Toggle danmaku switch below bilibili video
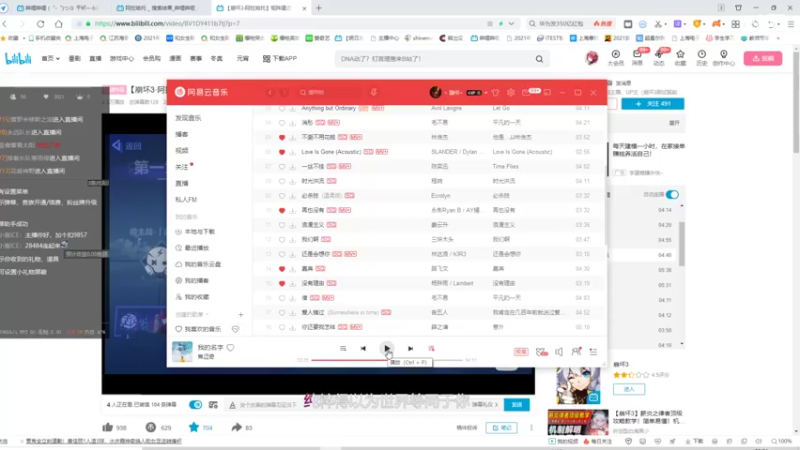Screen dimensions: 800x450 [195, 405]
